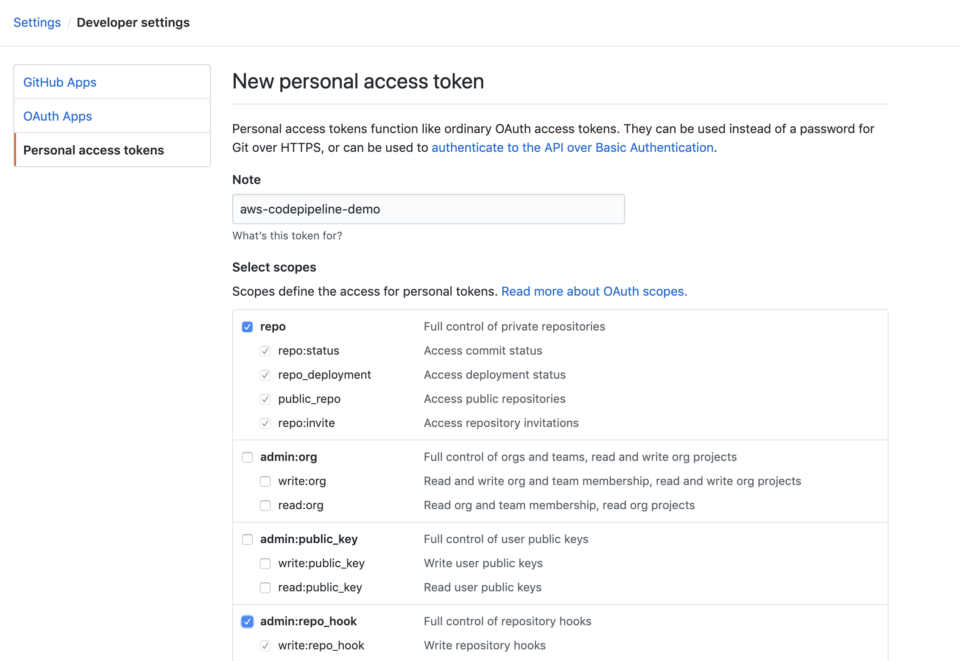Enable the write:repo_hook scope

264,645
